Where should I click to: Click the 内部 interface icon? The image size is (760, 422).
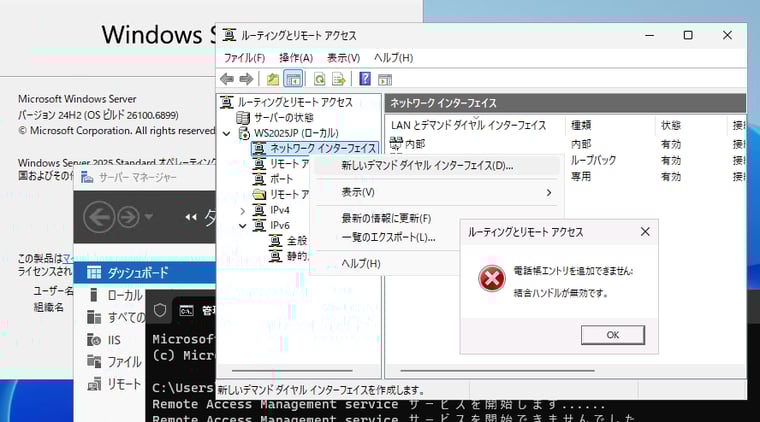click(x=396, y=143)
